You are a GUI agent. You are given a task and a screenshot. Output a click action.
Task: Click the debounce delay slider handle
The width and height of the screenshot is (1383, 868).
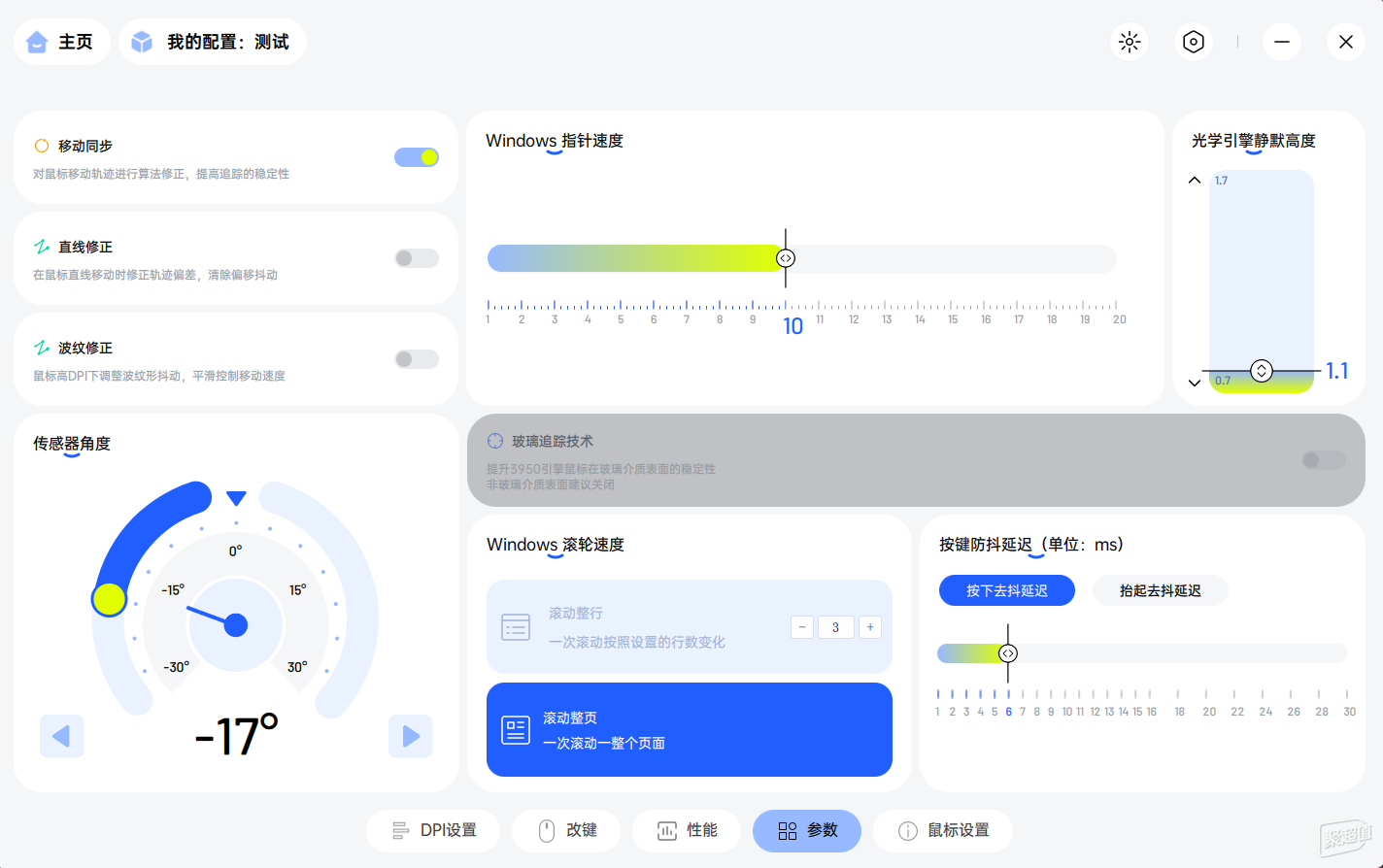click(1008, 653)
